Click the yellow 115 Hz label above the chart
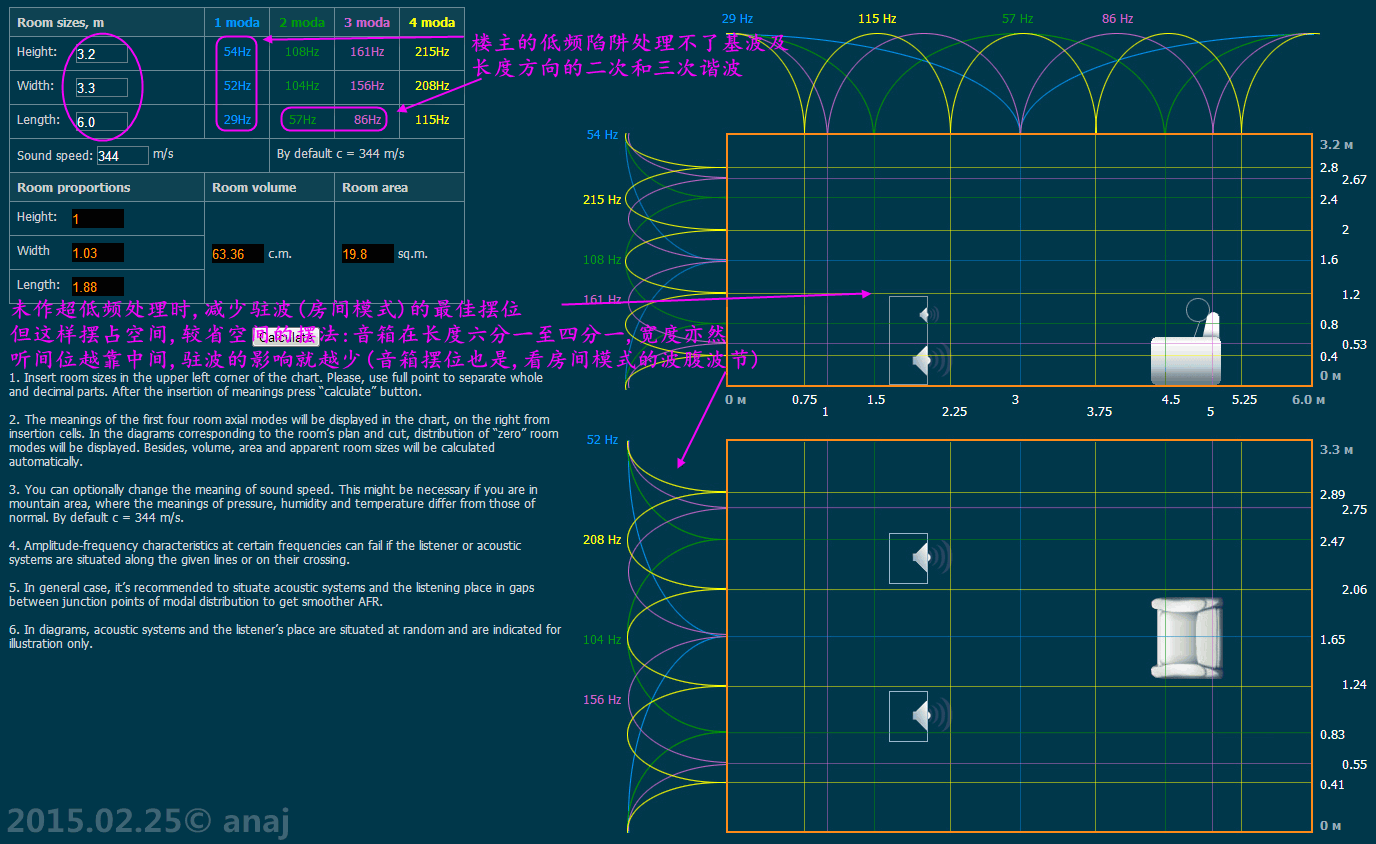This screenshot has height=844, width=1376. [877, 19]
